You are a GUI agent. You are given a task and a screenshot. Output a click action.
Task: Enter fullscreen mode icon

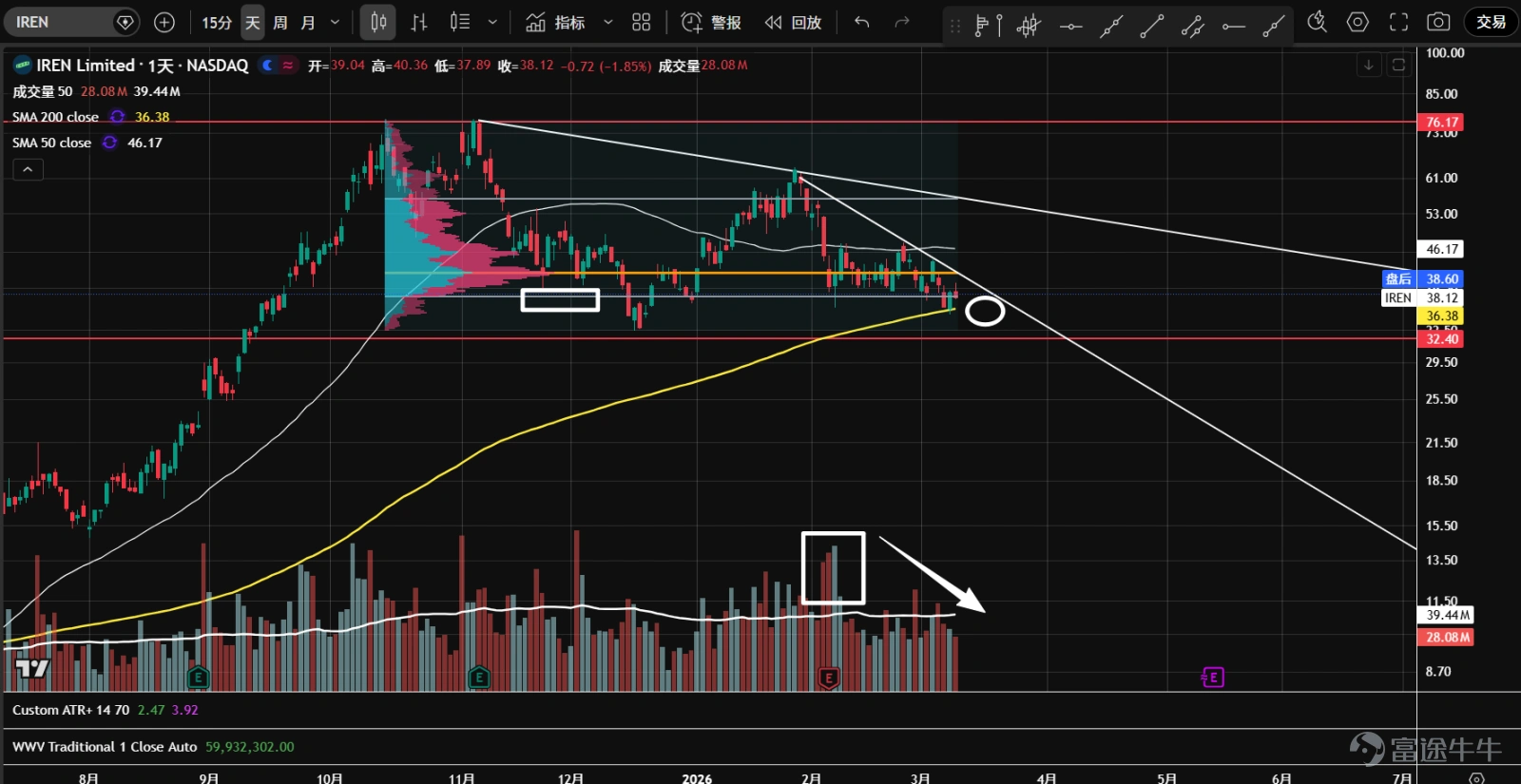(x=1398, y=22)
